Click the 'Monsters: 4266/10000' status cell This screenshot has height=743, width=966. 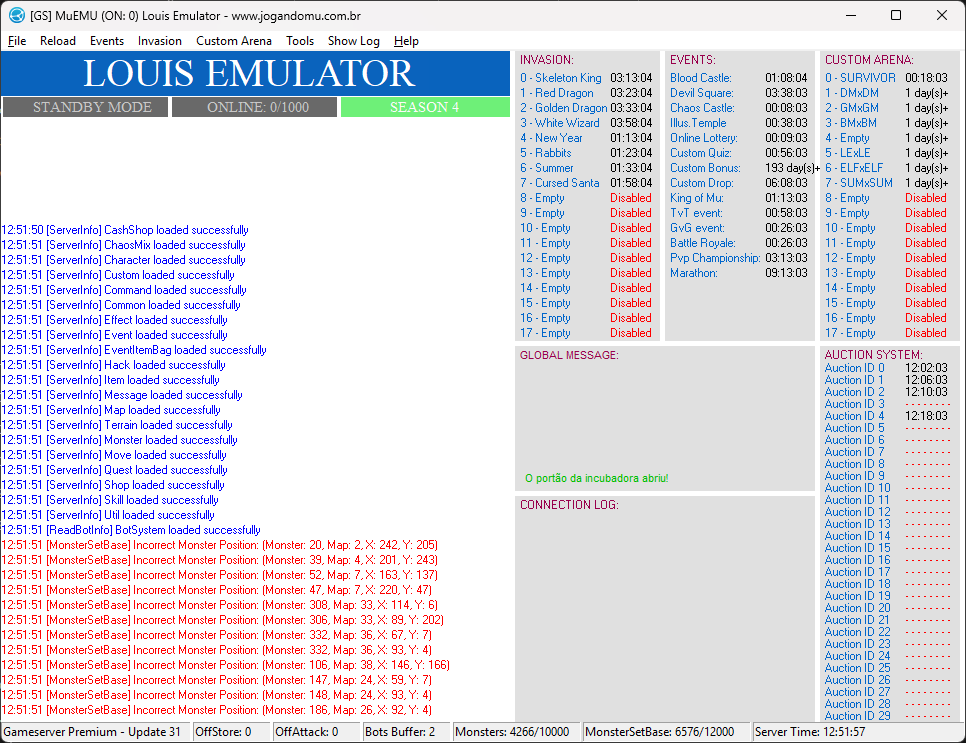tap(517, 732)
